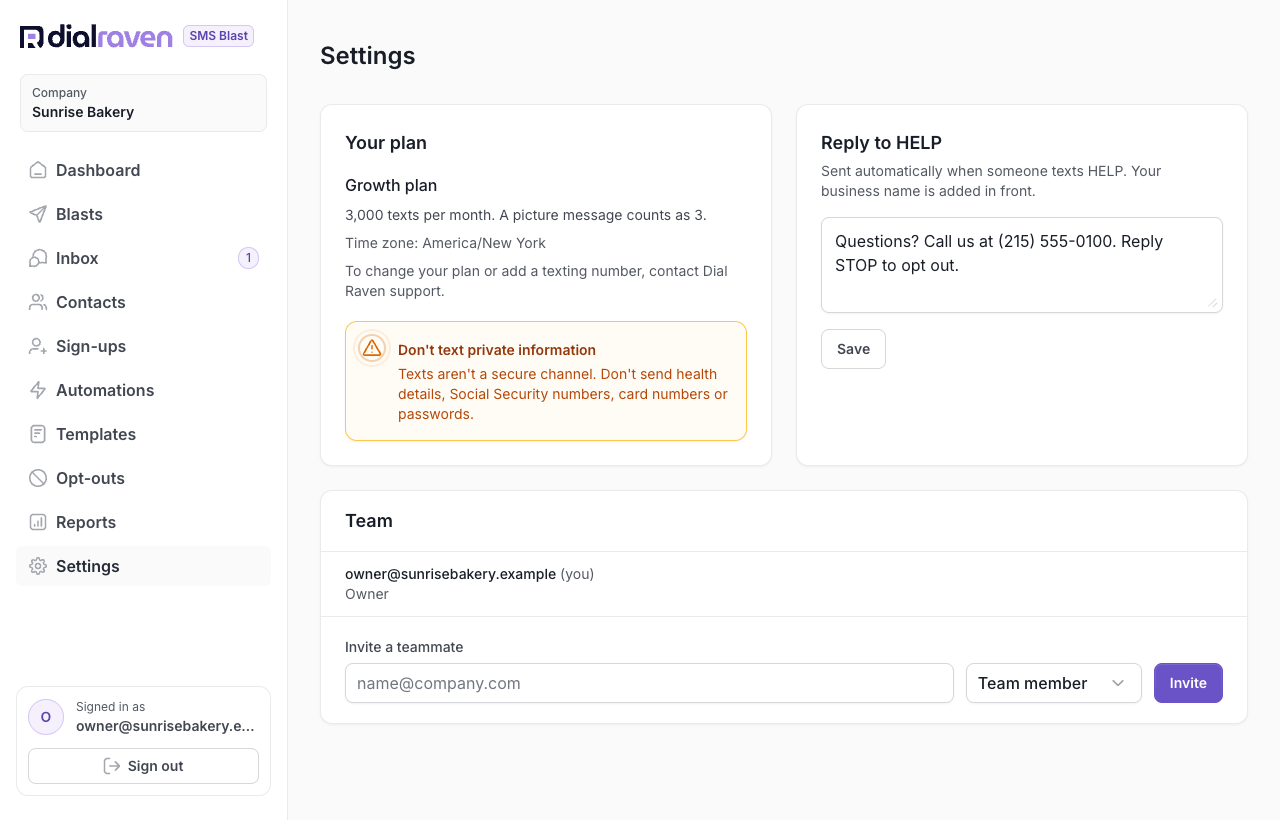Click the user avatar letter O

pyautogui.click(x=46, y=717)
